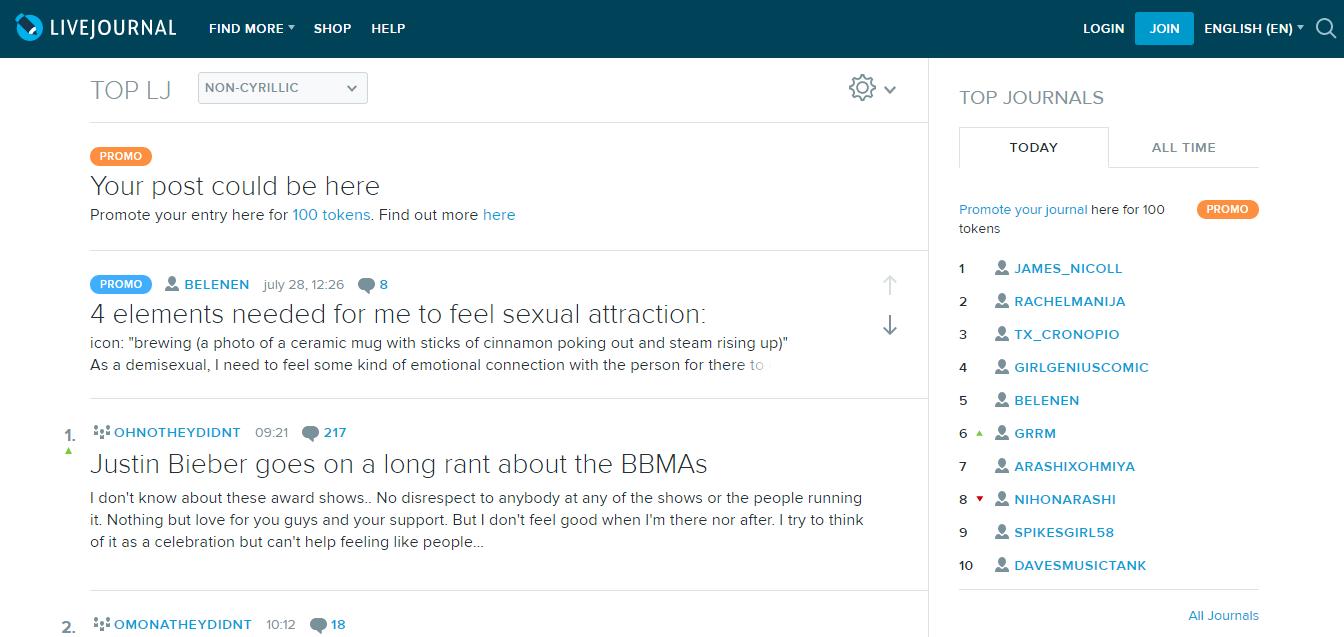Click the community icon beside OHNOTHEYDIDNT
Image resolution: width=1344 pixels, height=637 pixels.
pos(101,432)
